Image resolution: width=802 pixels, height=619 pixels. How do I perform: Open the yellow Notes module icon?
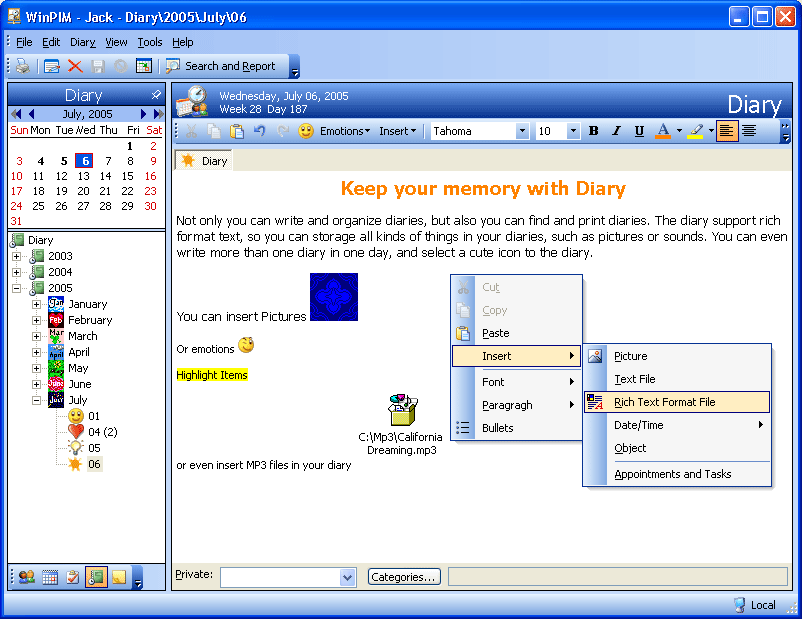pos(119,577)
